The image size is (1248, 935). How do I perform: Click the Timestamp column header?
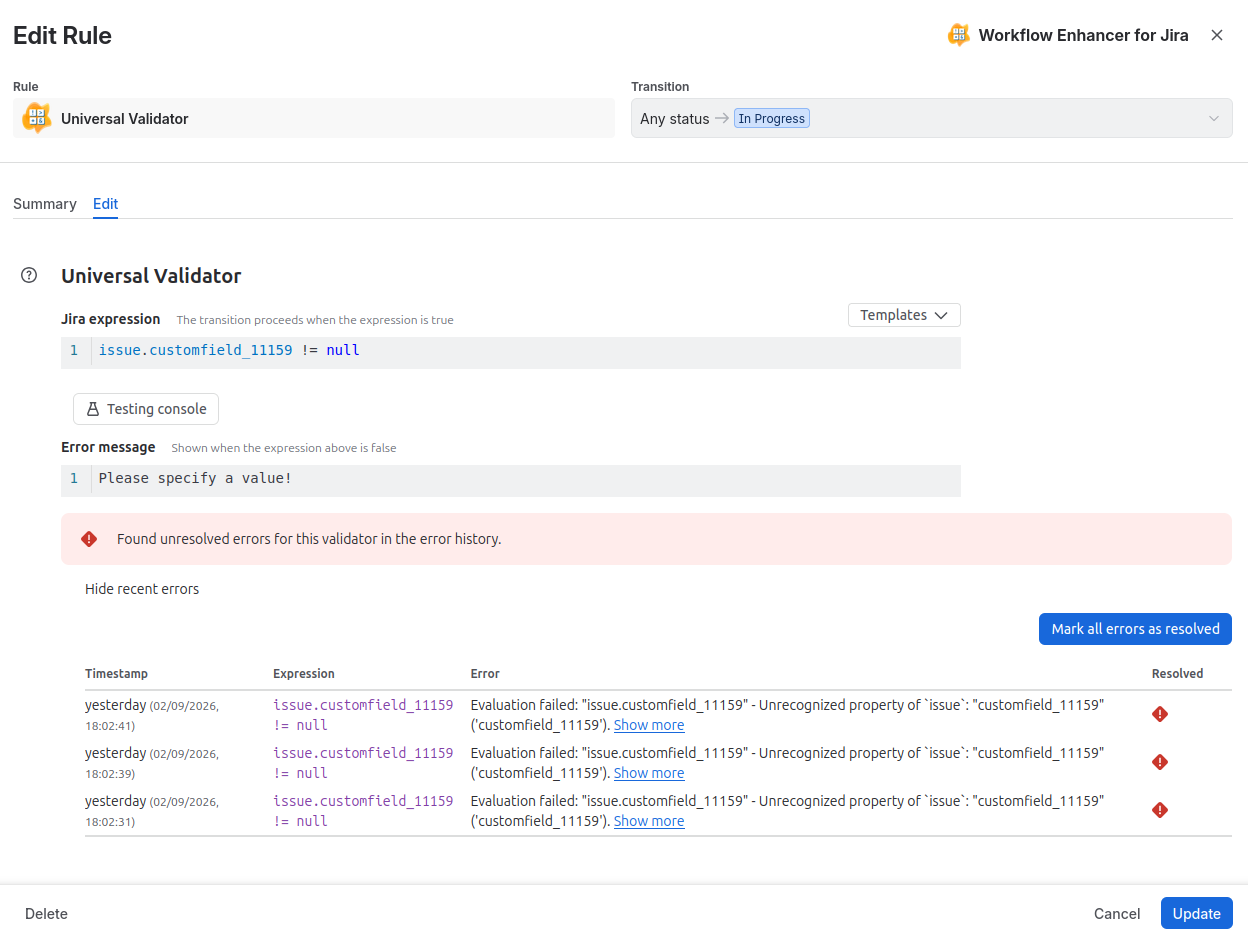pyautogui.click(x=116, y=673)
